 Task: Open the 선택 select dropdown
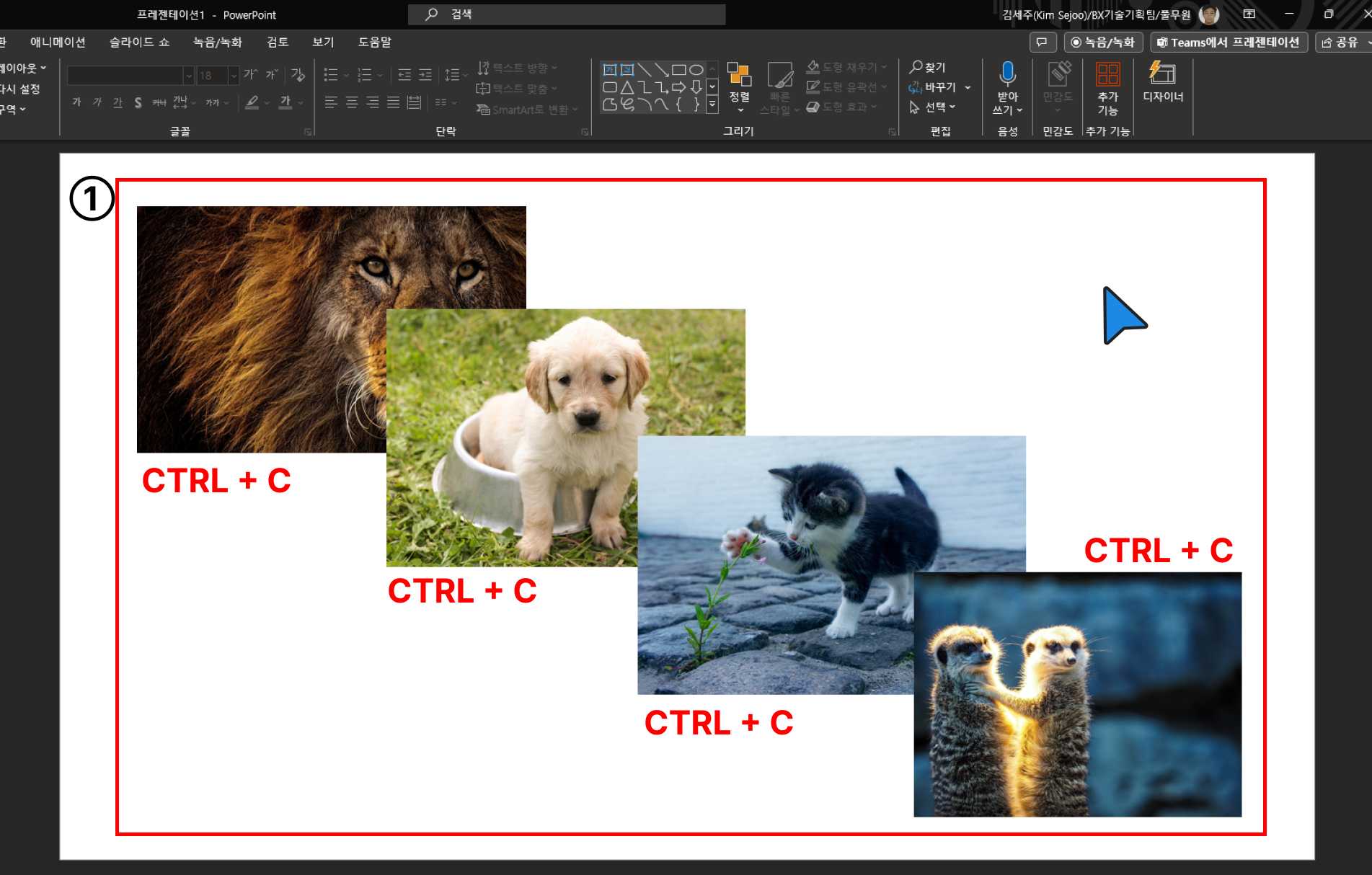pos(932,107)
